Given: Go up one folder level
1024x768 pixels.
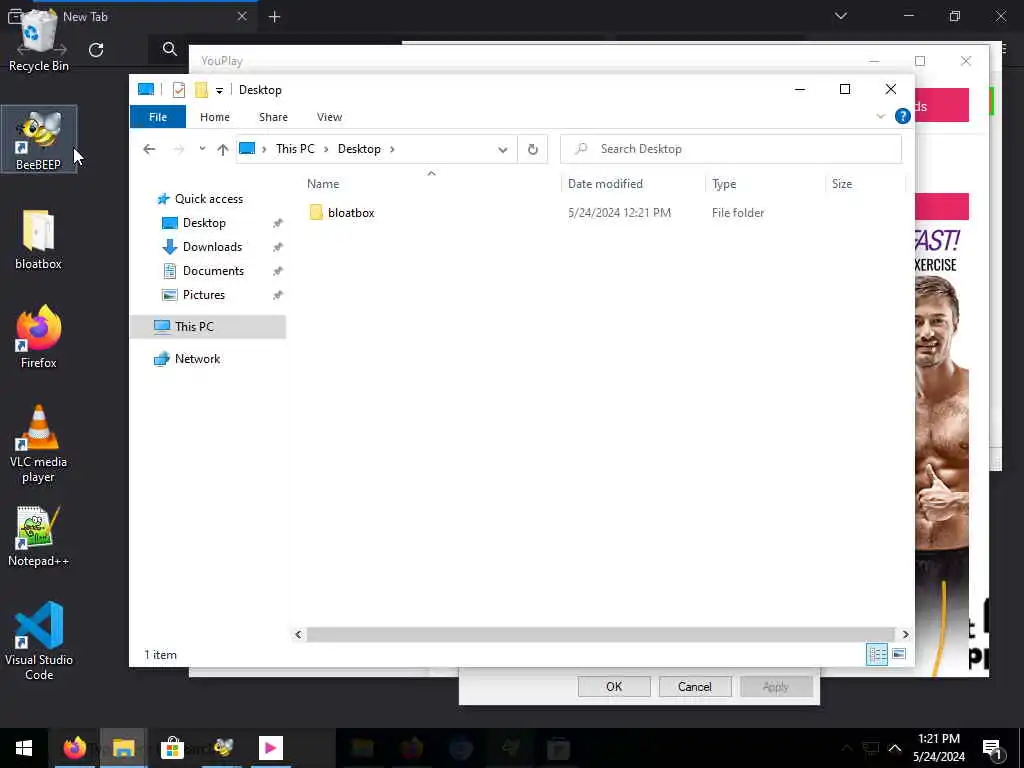Looking at the screenshot, I should [223, 149].
